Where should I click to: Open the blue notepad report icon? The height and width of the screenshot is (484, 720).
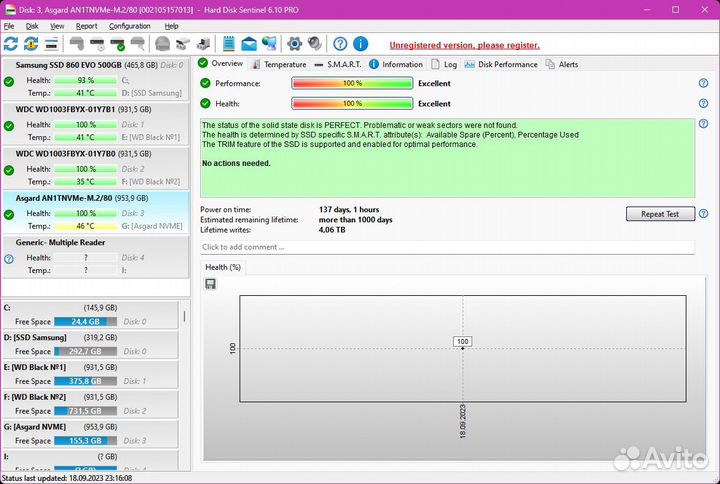pyautogui.click(x=229, y=44)
